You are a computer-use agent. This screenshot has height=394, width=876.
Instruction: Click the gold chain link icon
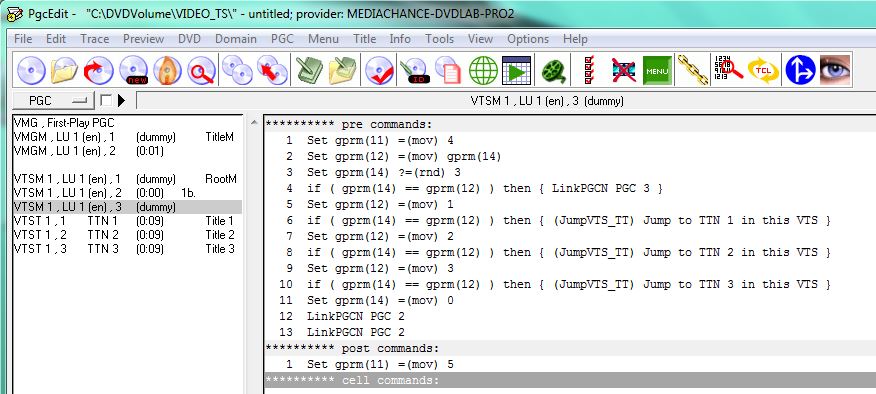pyautogui.click(x=692, y=71)
